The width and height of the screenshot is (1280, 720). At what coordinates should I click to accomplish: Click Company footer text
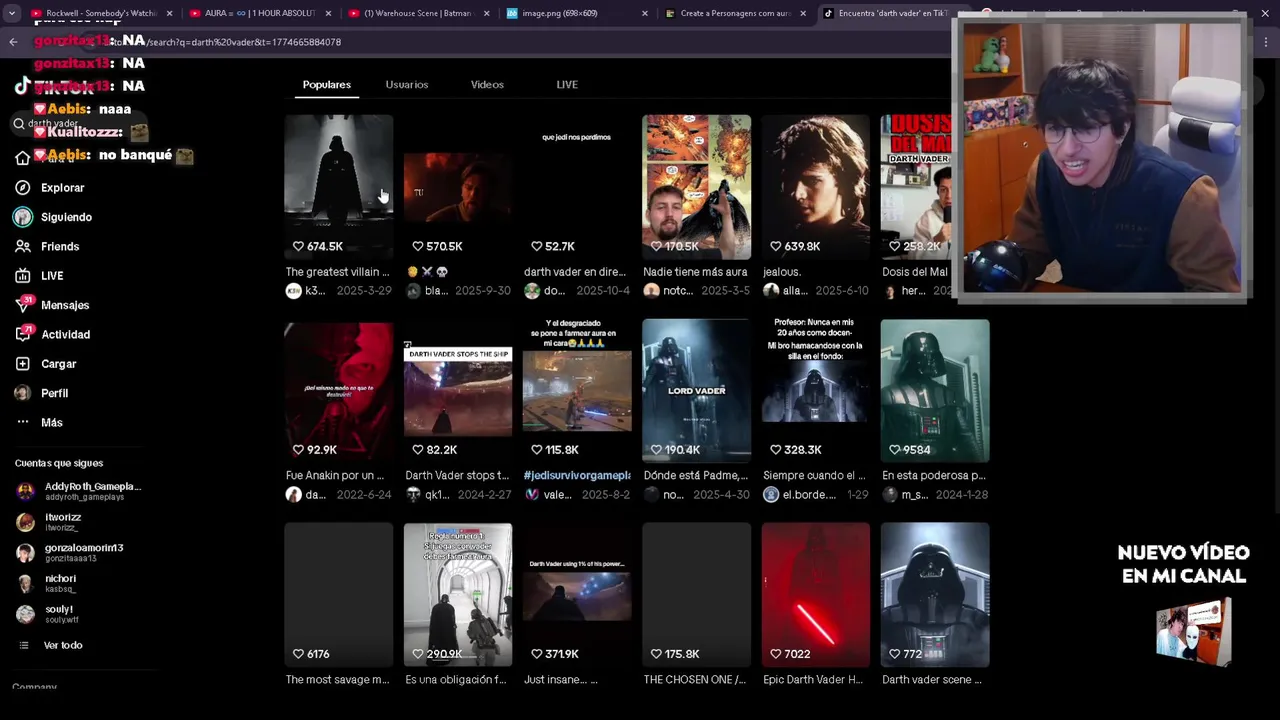coord(34,687)
